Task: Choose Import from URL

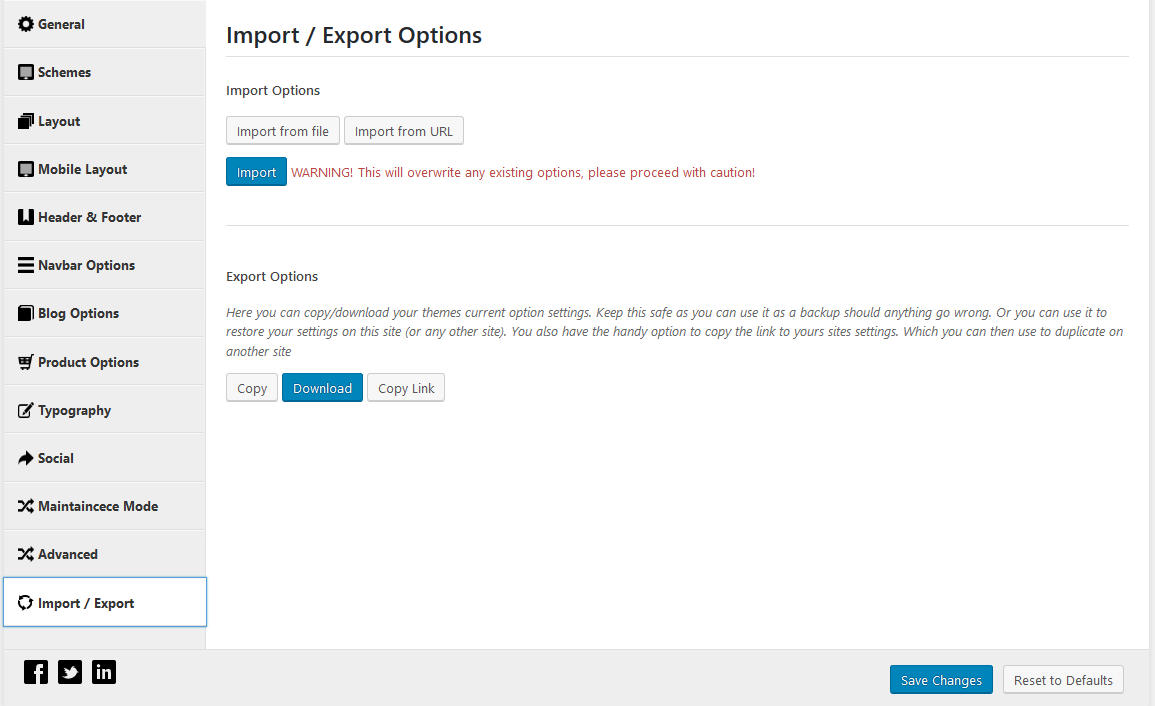Action: (404, 131)
